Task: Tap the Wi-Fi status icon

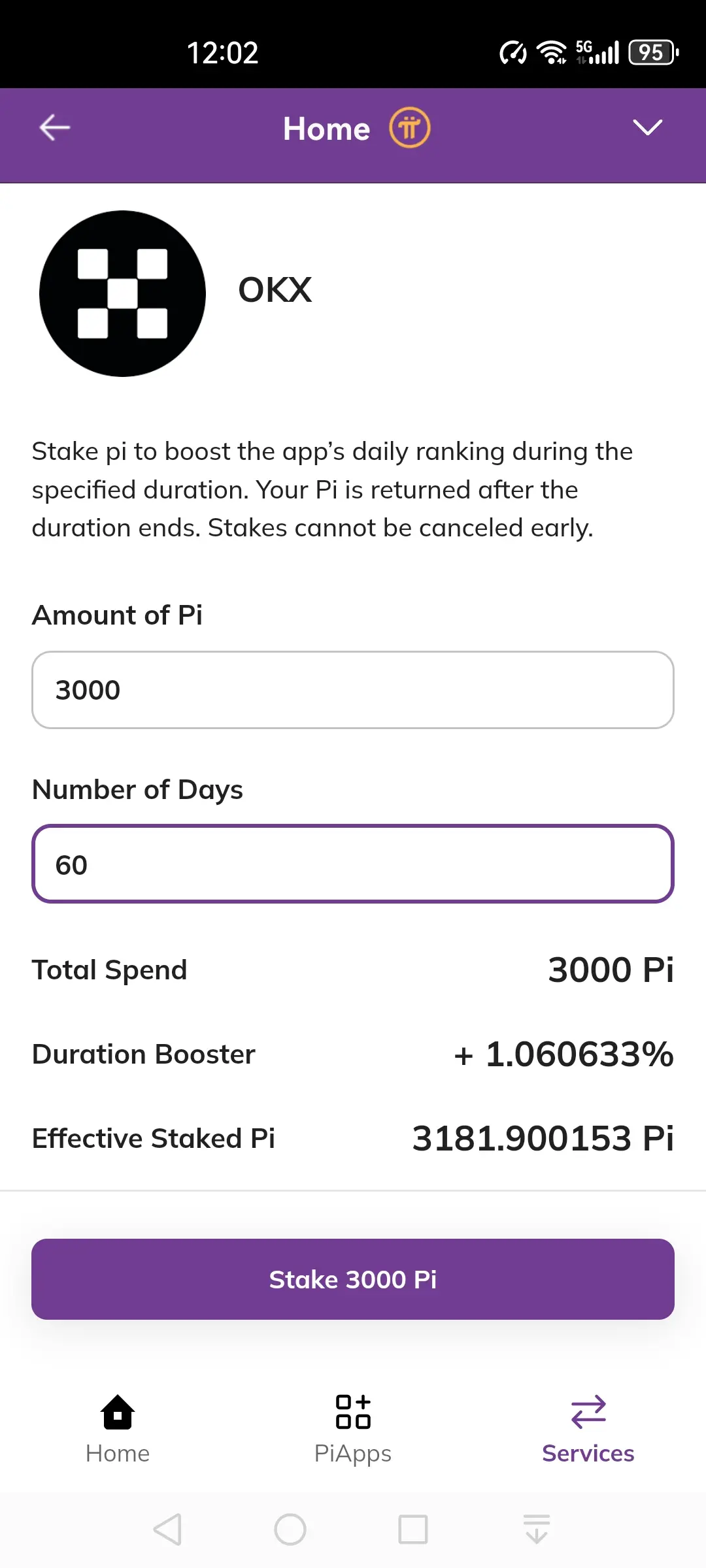Action: [x=552, y=53]
